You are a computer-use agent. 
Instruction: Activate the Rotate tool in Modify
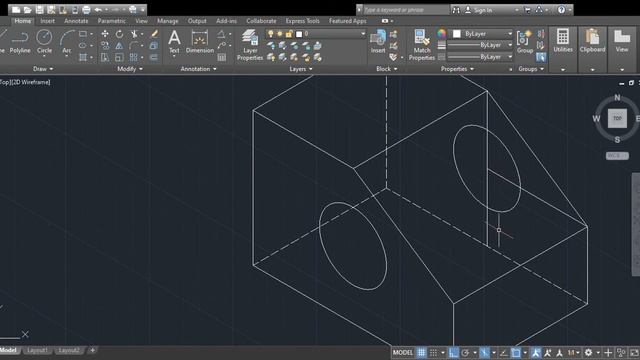(119, 34)
